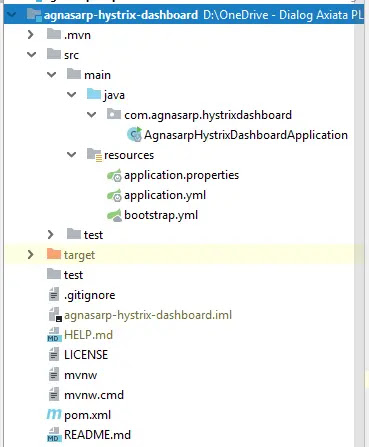Select the agnasarp-hystrix-dashboard.iml file name

(x=148, y=315)
